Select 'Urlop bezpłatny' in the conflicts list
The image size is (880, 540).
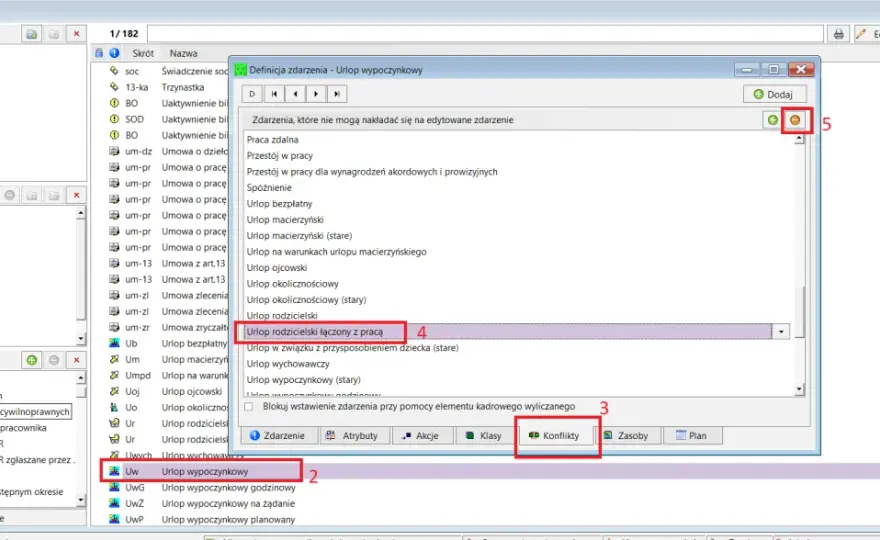279,204
